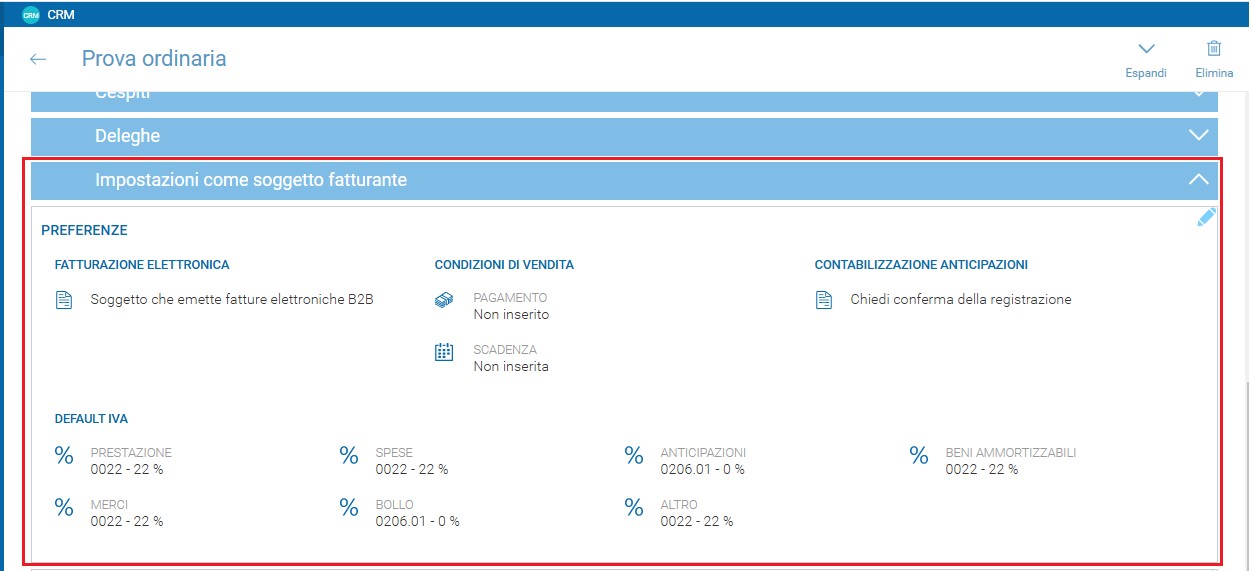The image size is (1251, 571).
Task: Click the CRM app logo icon
Action: (x=31, y=15)
